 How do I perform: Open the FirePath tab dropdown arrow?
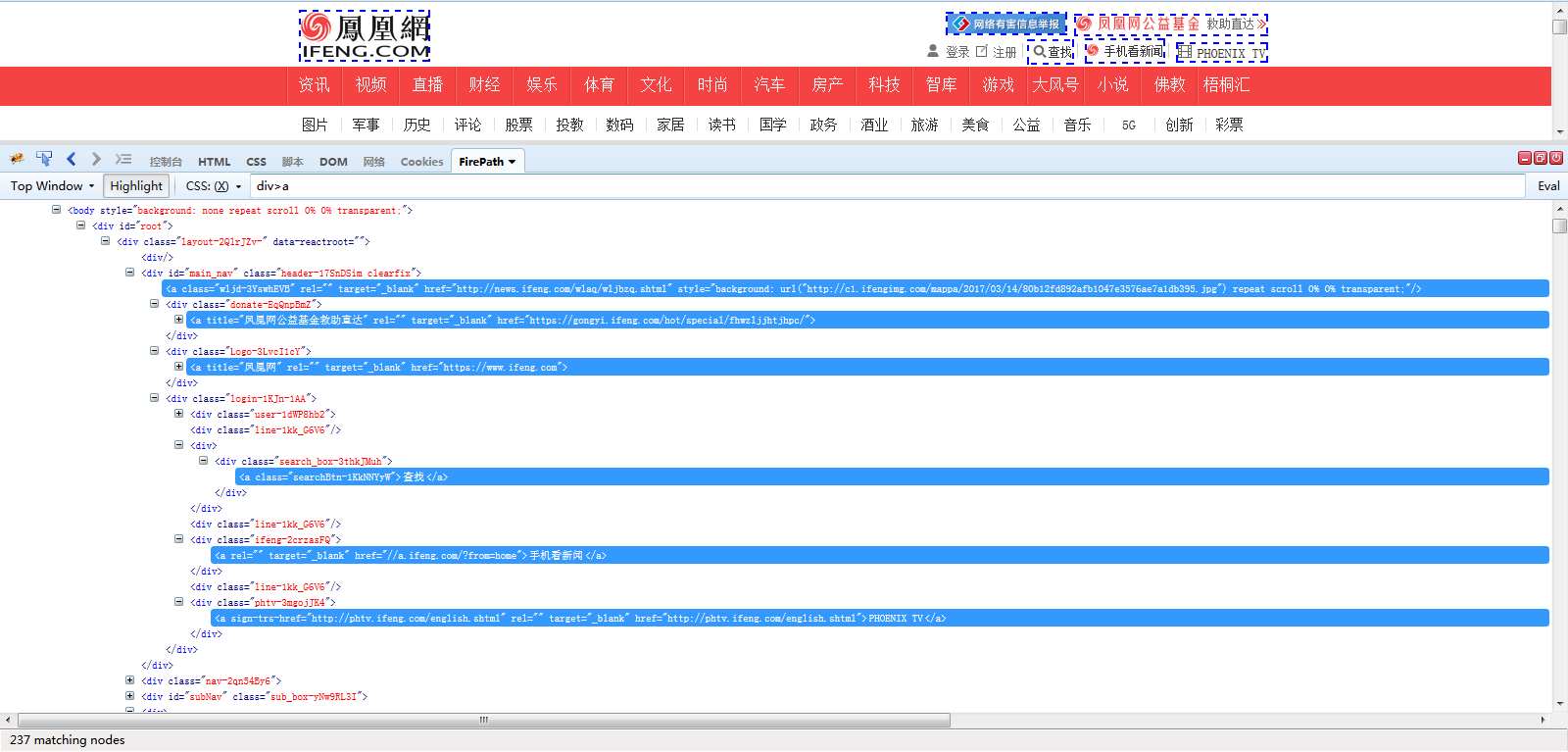pos(512,162)
